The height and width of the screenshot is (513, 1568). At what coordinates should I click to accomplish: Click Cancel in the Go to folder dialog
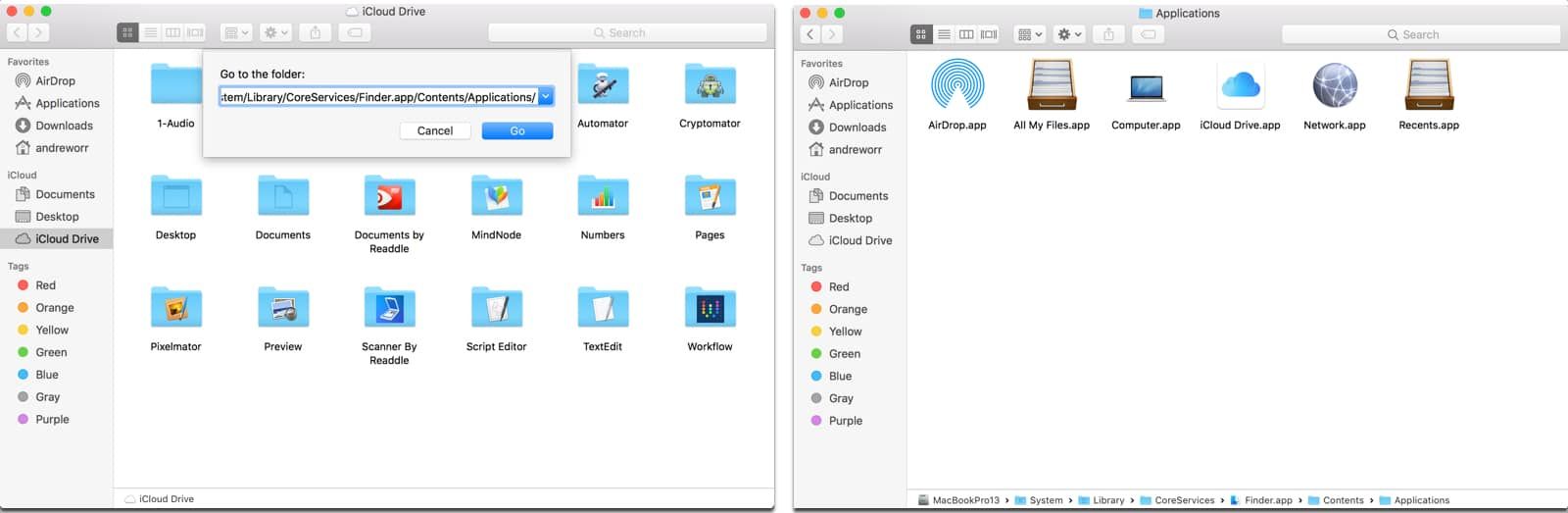click(x=435, y=130)
